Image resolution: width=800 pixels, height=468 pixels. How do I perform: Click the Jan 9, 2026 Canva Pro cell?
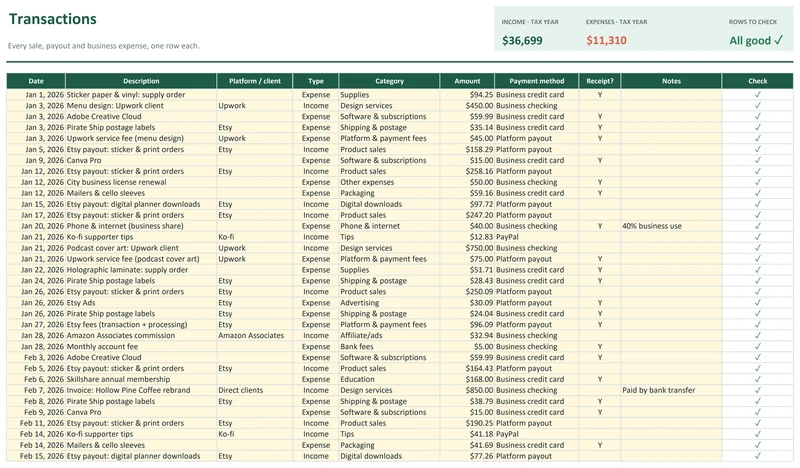(x=141, y=160)
